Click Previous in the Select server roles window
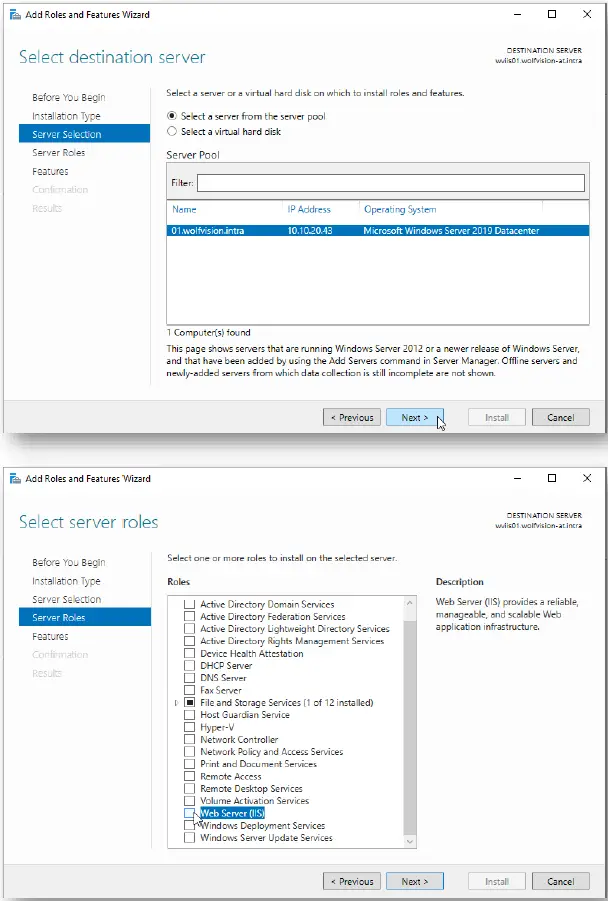This screenshot has height=901, width=608. 351,882
